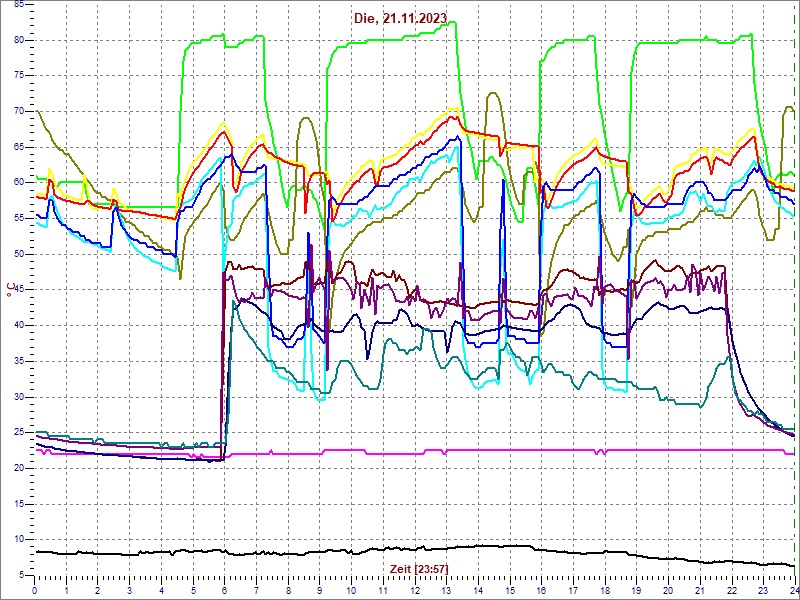Click the 10 label on the temperature axis
This screenshot has width=800, height=600.
(19, 540)
